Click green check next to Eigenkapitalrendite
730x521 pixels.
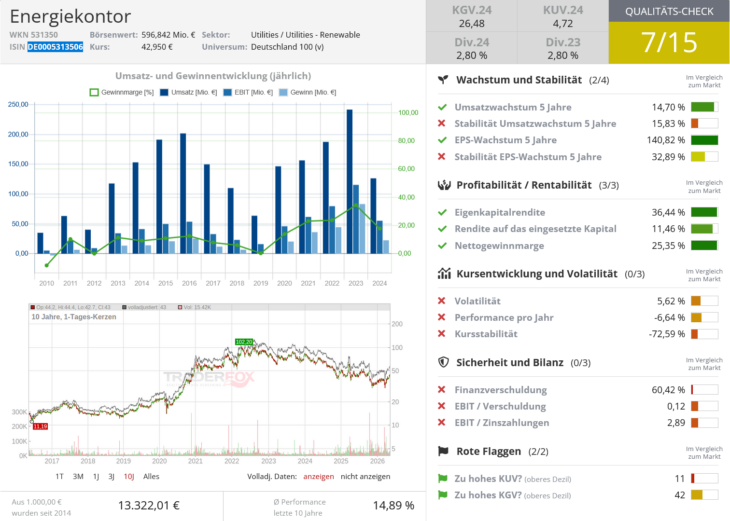(x=442, y=212)
